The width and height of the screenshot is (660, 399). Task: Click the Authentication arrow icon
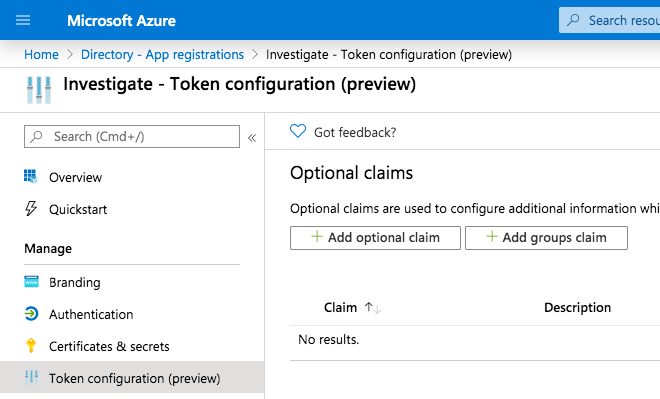pyautogui.click(x=31, y=314)
